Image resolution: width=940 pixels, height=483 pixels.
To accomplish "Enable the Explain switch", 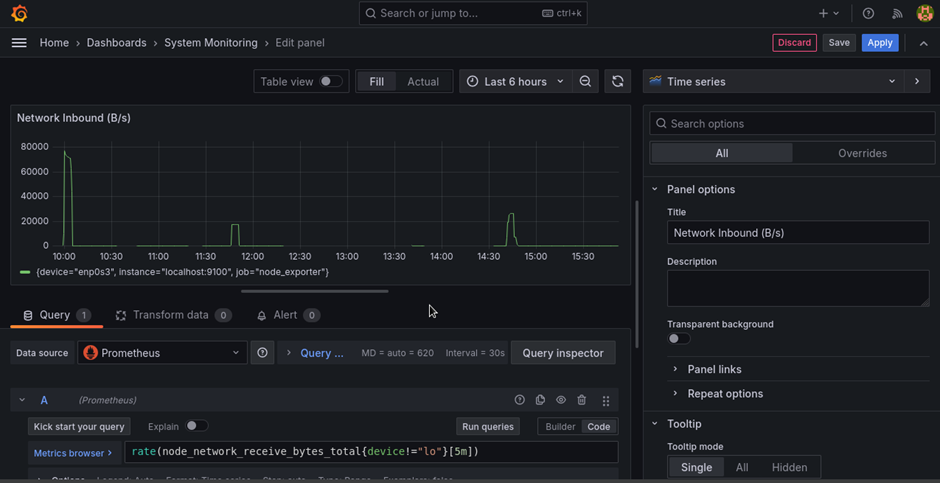I will click(x=196, y=426).
